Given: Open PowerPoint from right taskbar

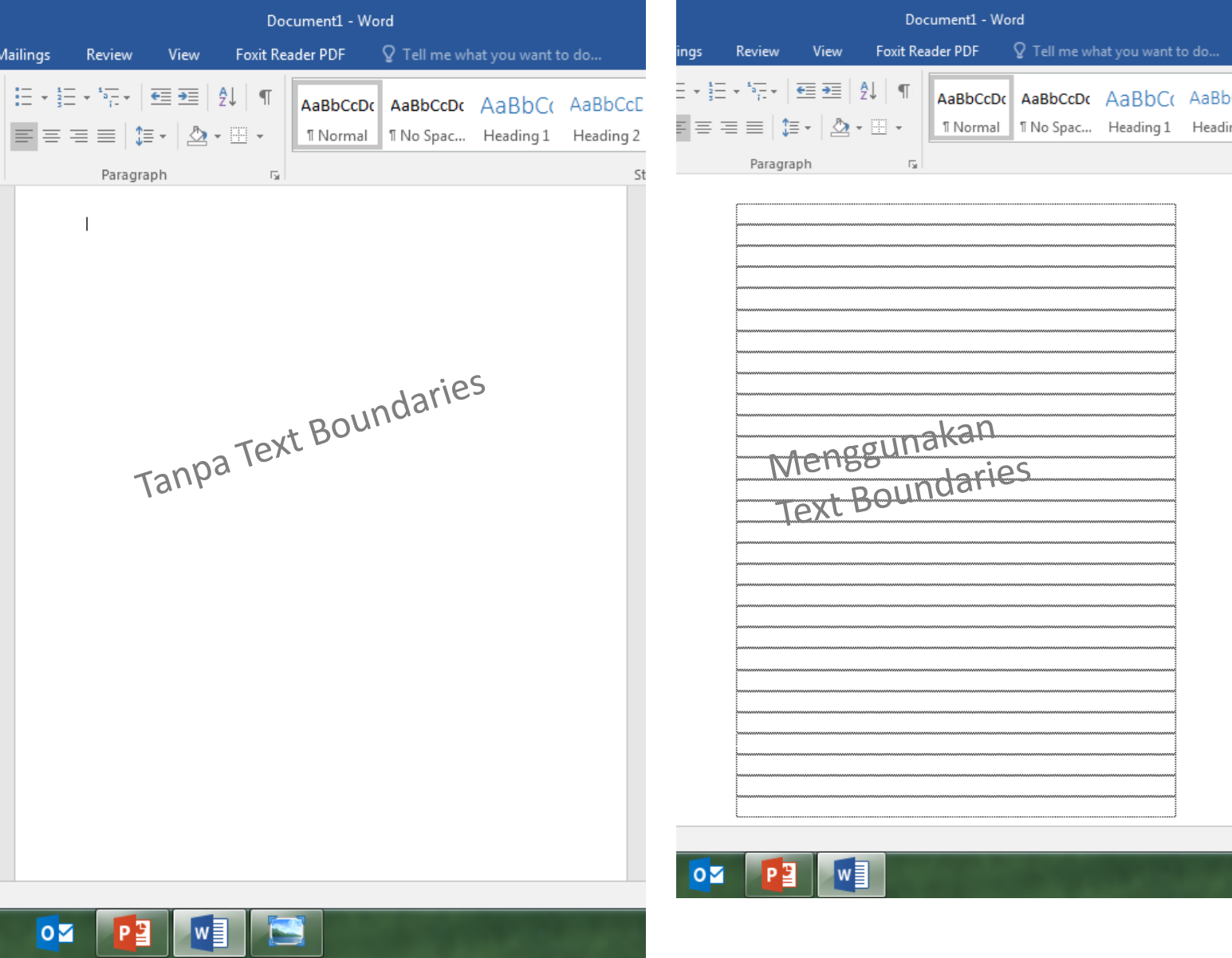Looking at the screenshot, I should (779, 875).
